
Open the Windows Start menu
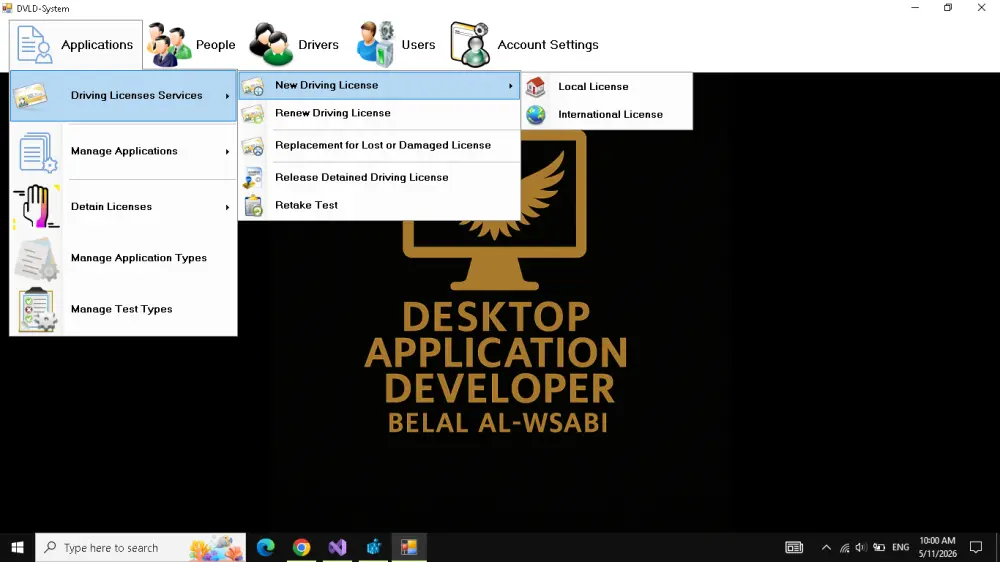pyautogui.click(x=17, y=547)
